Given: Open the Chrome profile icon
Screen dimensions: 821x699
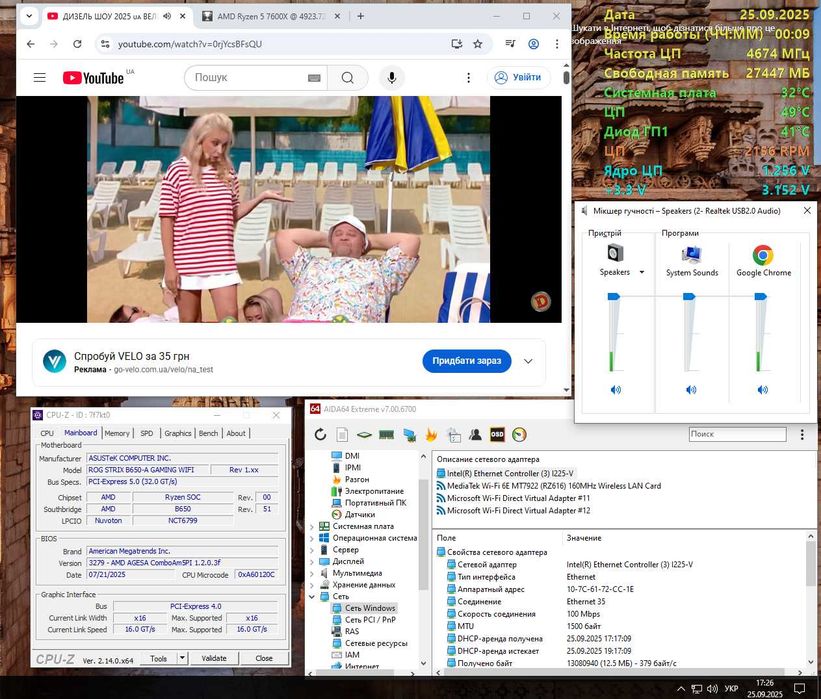Looking at the screenshot, I should (534, 44).
